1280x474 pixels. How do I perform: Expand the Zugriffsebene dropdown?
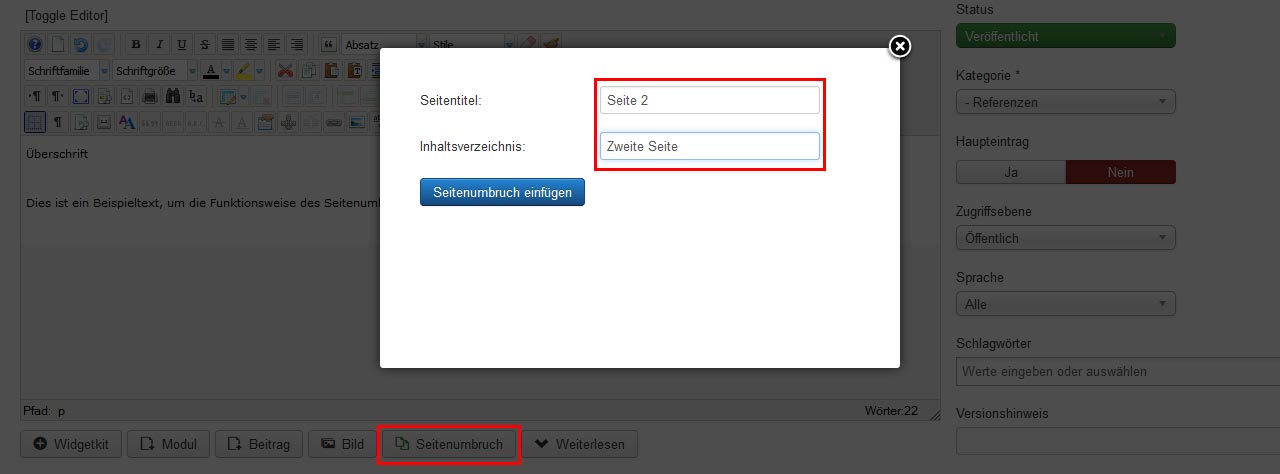[1065, 238]
